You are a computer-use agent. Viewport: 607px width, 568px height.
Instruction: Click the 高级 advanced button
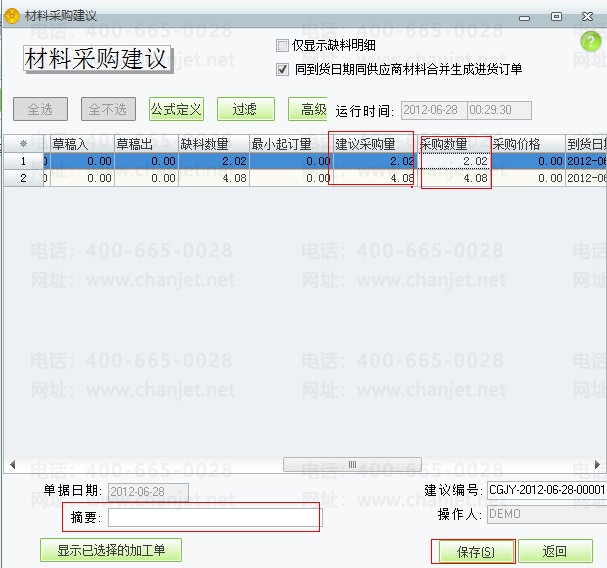[313, 109]
